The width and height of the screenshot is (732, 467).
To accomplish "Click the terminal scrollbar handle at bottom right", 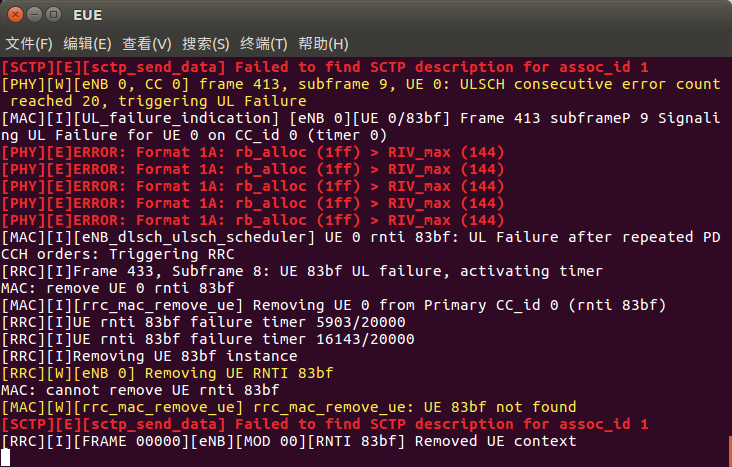I will pyautogui.click(x=730, y=451).
